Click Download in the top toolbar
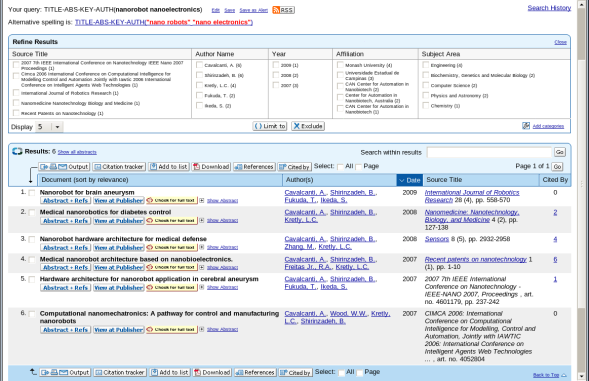 [x=211, y=166]
